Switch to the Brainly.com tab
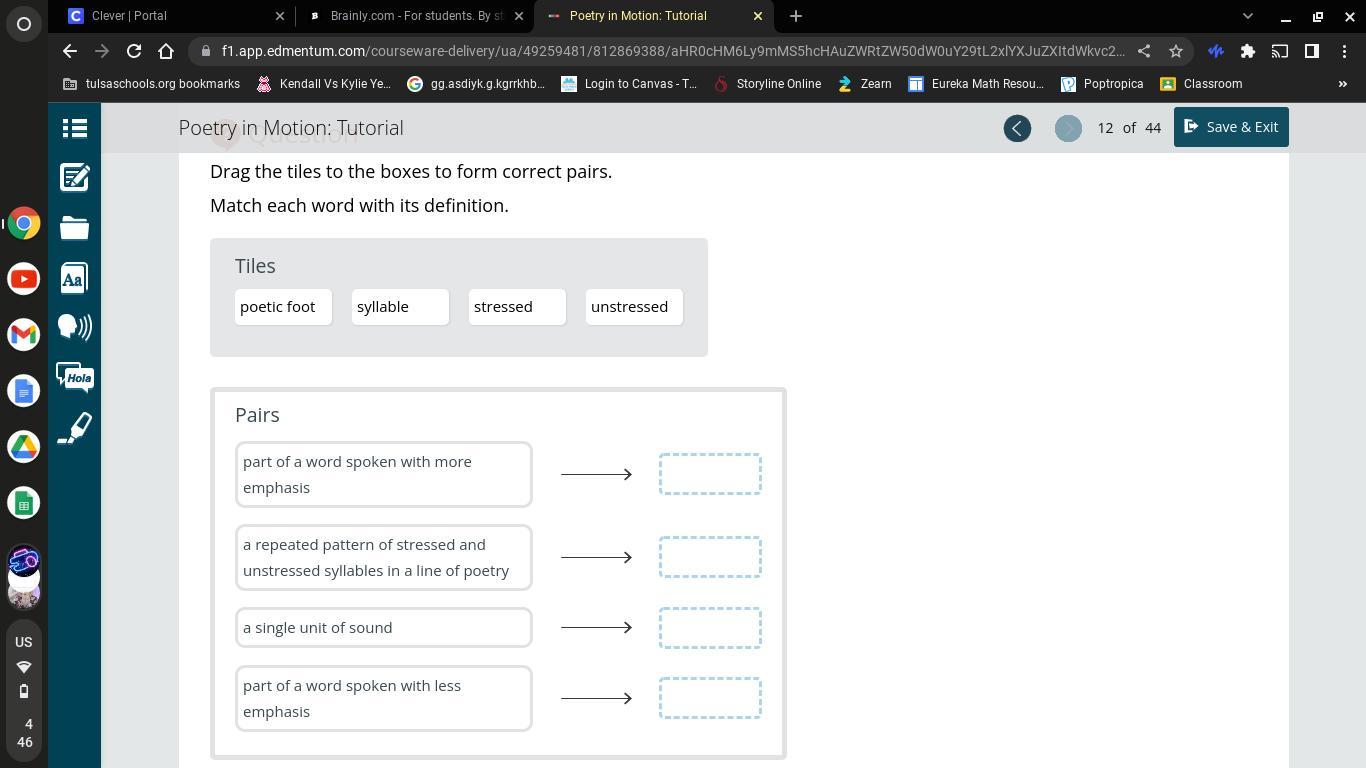 [x=417, y=16]
